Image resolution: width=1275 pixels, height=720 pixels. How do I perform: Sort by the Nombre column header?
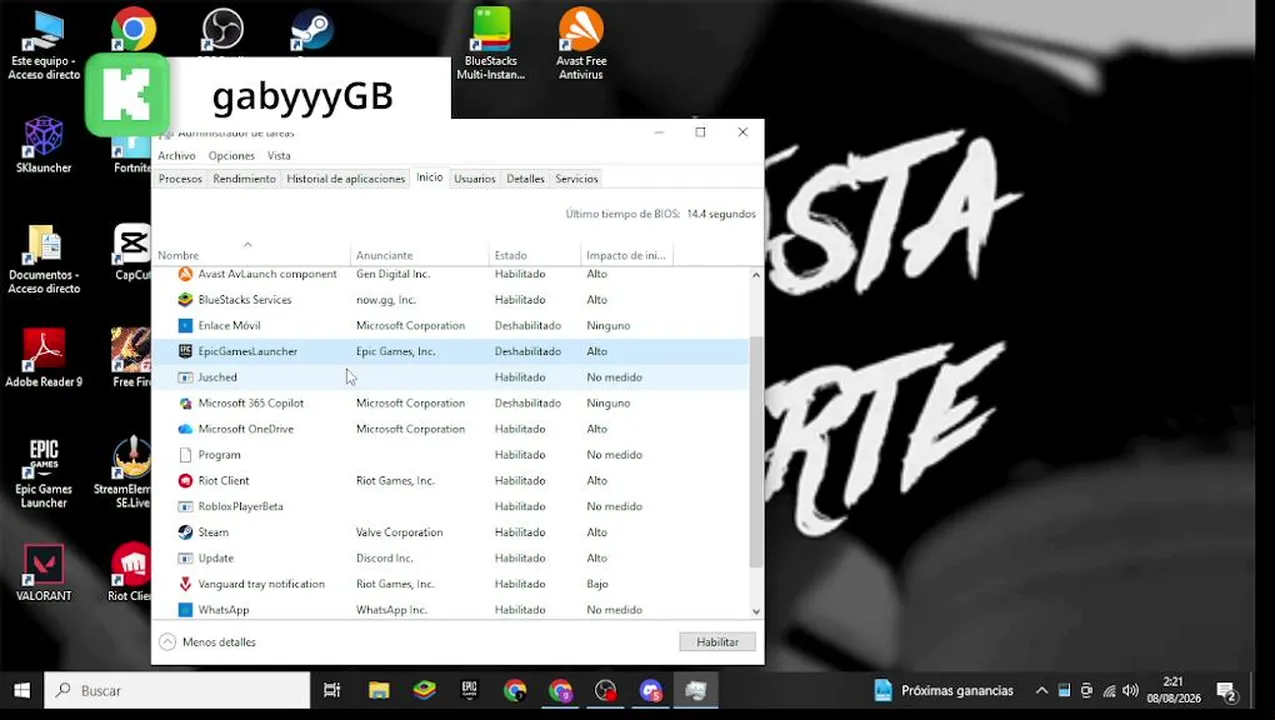[x=250, y=255]
